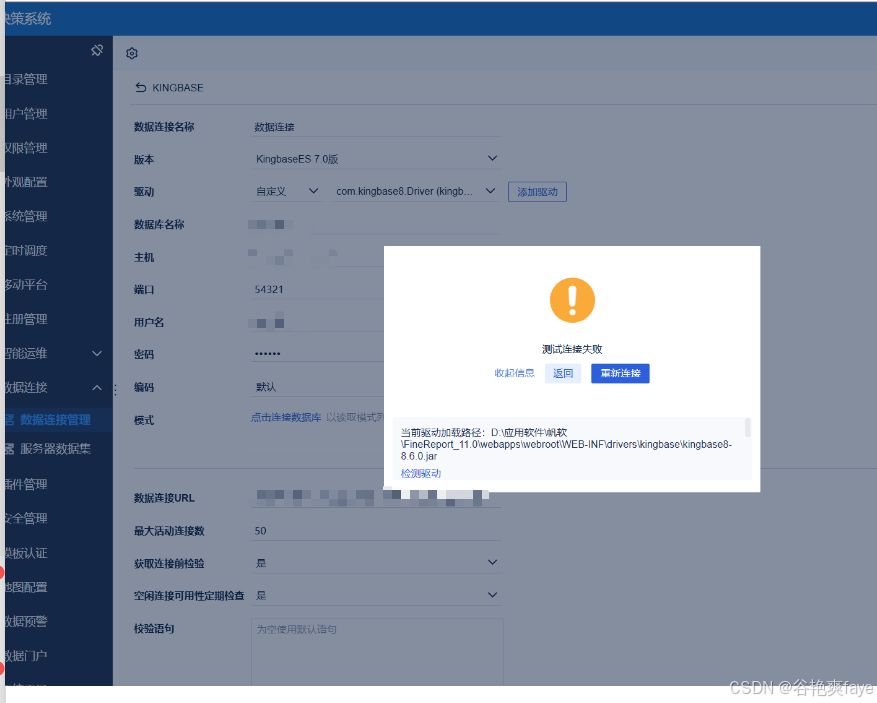Image resolution: width=877 pixels, height=703 pixels.
Task: Open the settings gear icon near the top
Action: 131,53
